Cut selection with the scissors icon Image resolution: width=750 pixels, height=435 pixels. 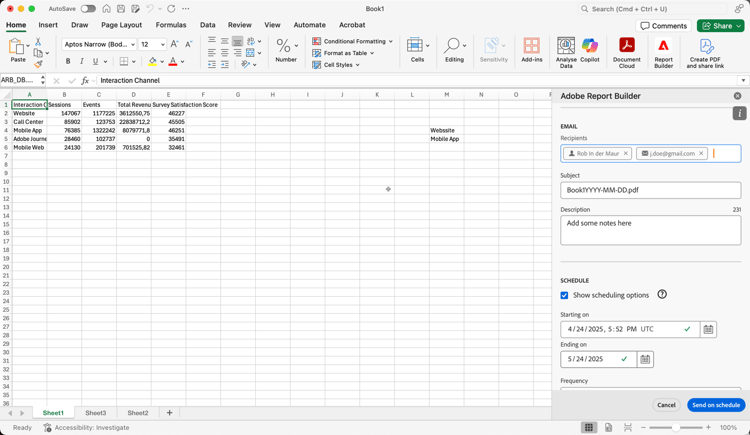[38, 42]
